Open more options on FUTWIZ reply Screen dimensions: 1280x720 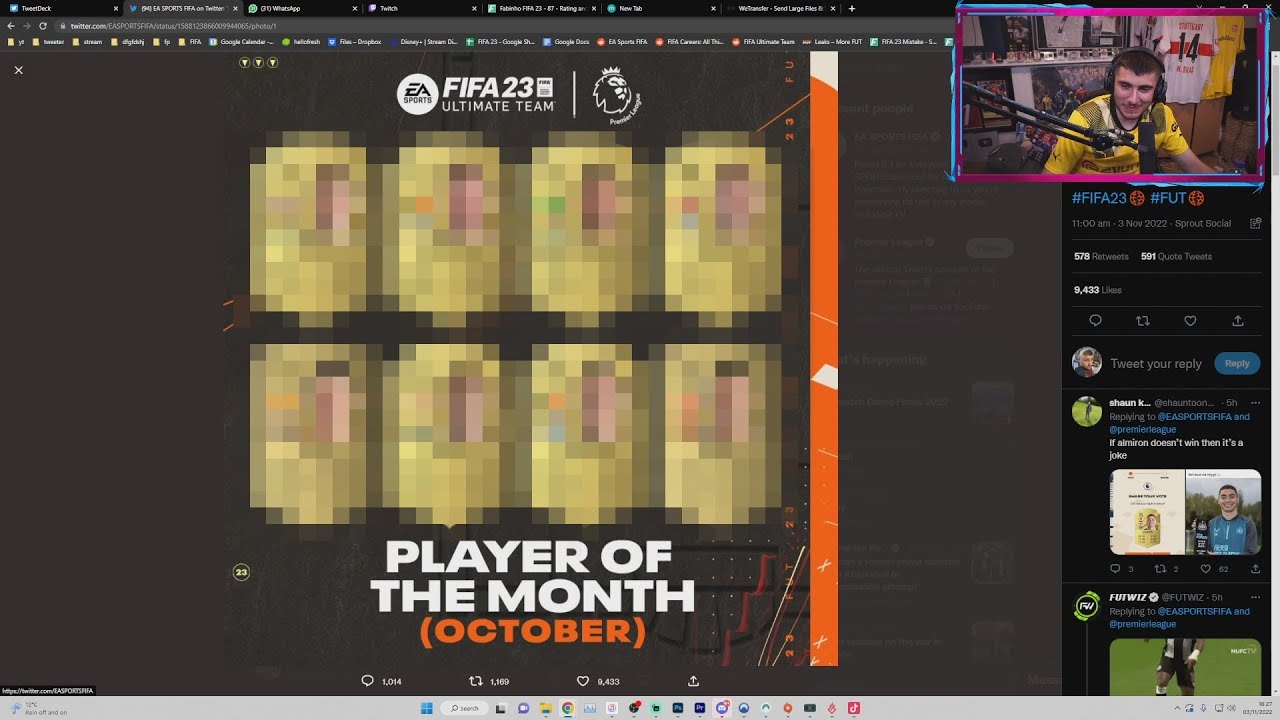1255,597
